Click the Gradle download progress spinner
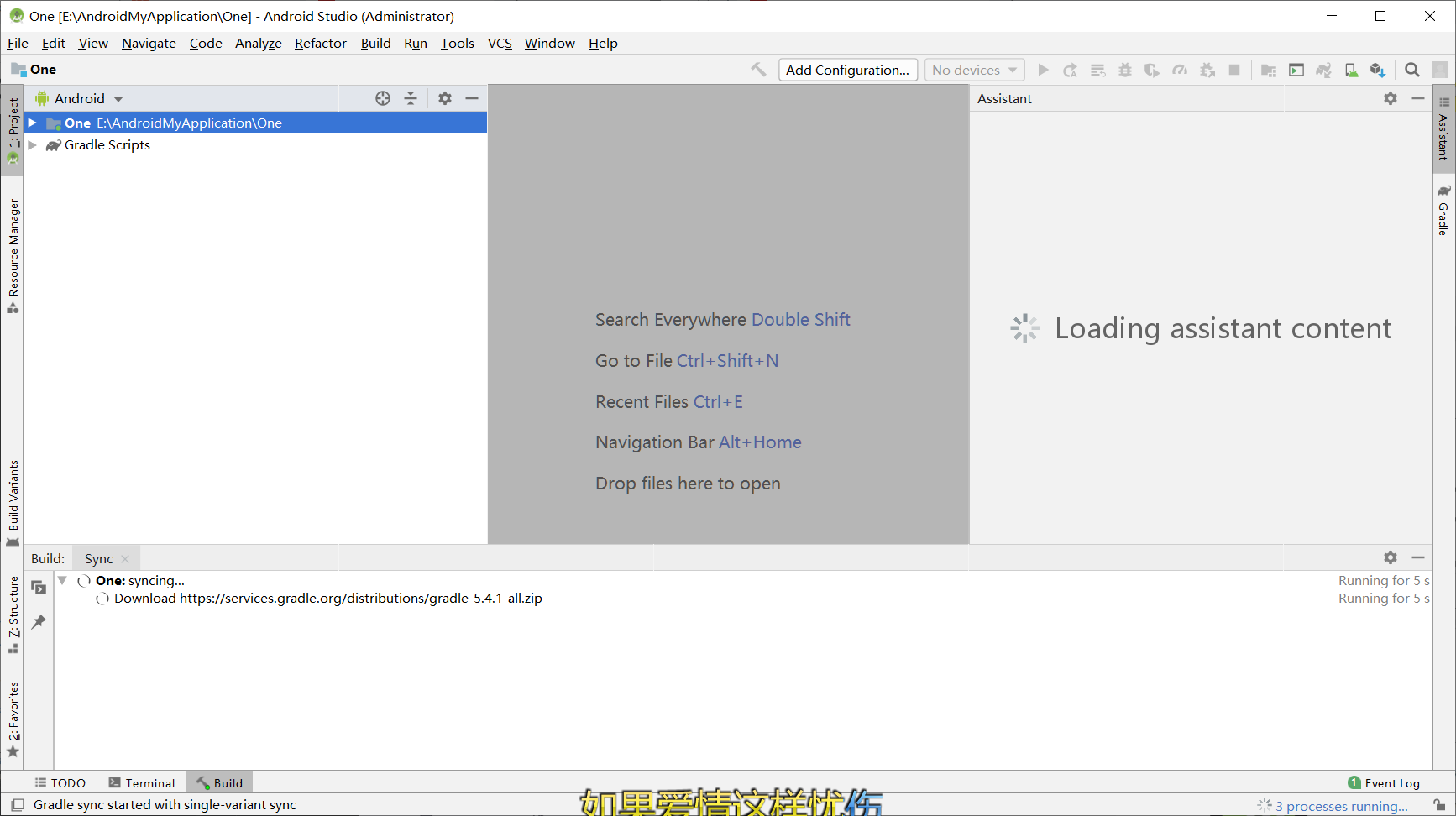1456x816 pixels. tap(102, 599)
